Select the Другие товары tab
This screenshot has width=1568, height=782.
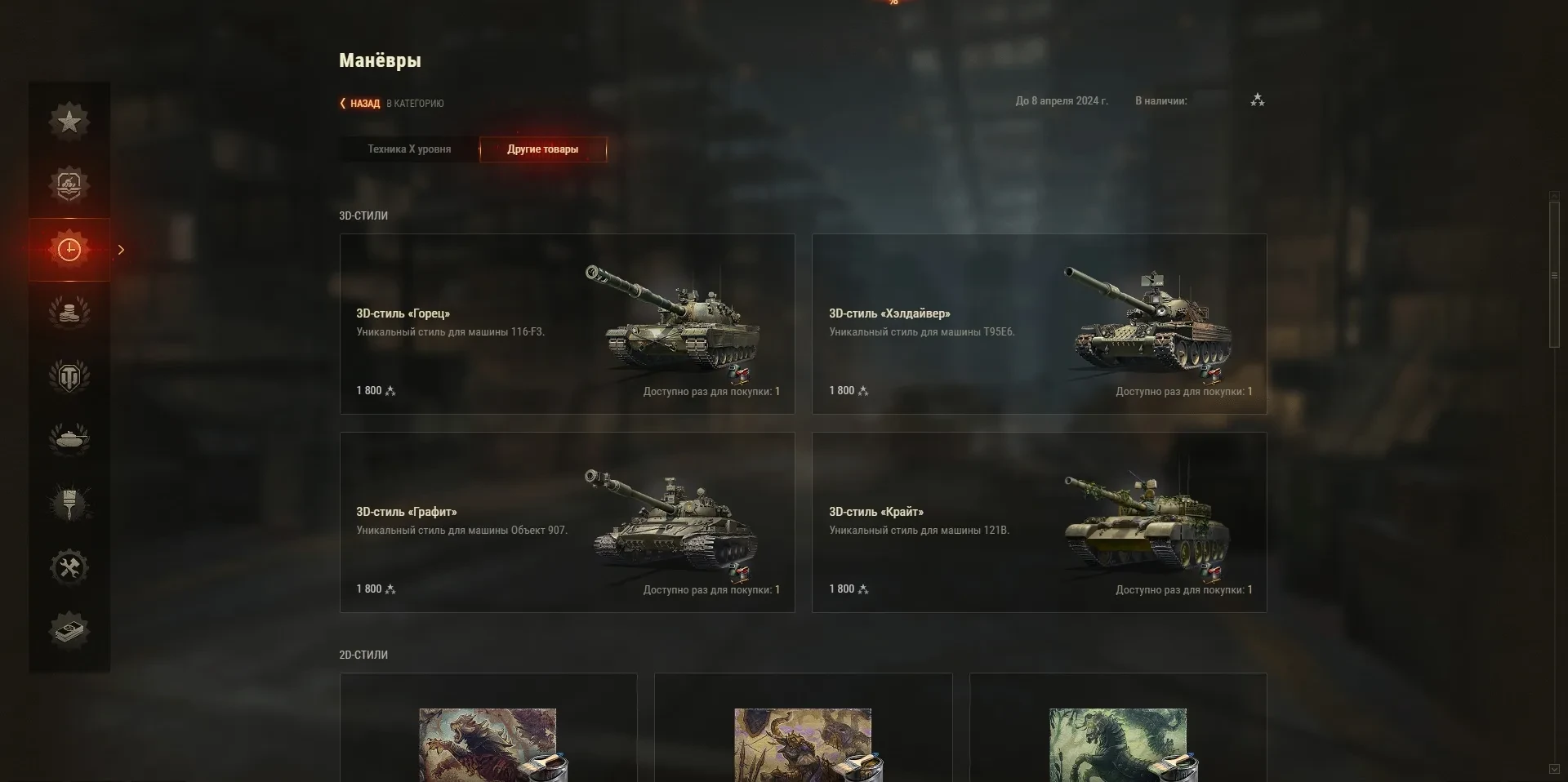tap(543, 149)
